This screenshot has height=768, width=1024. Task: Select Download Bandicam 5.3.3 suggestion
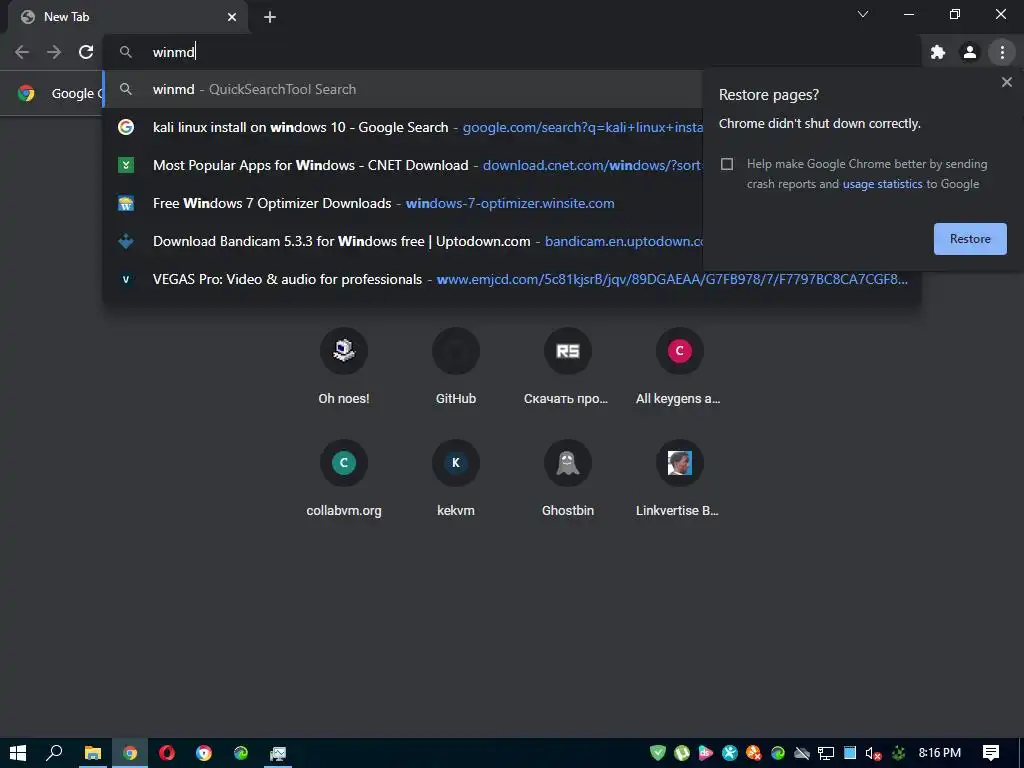tap(402, 241)
